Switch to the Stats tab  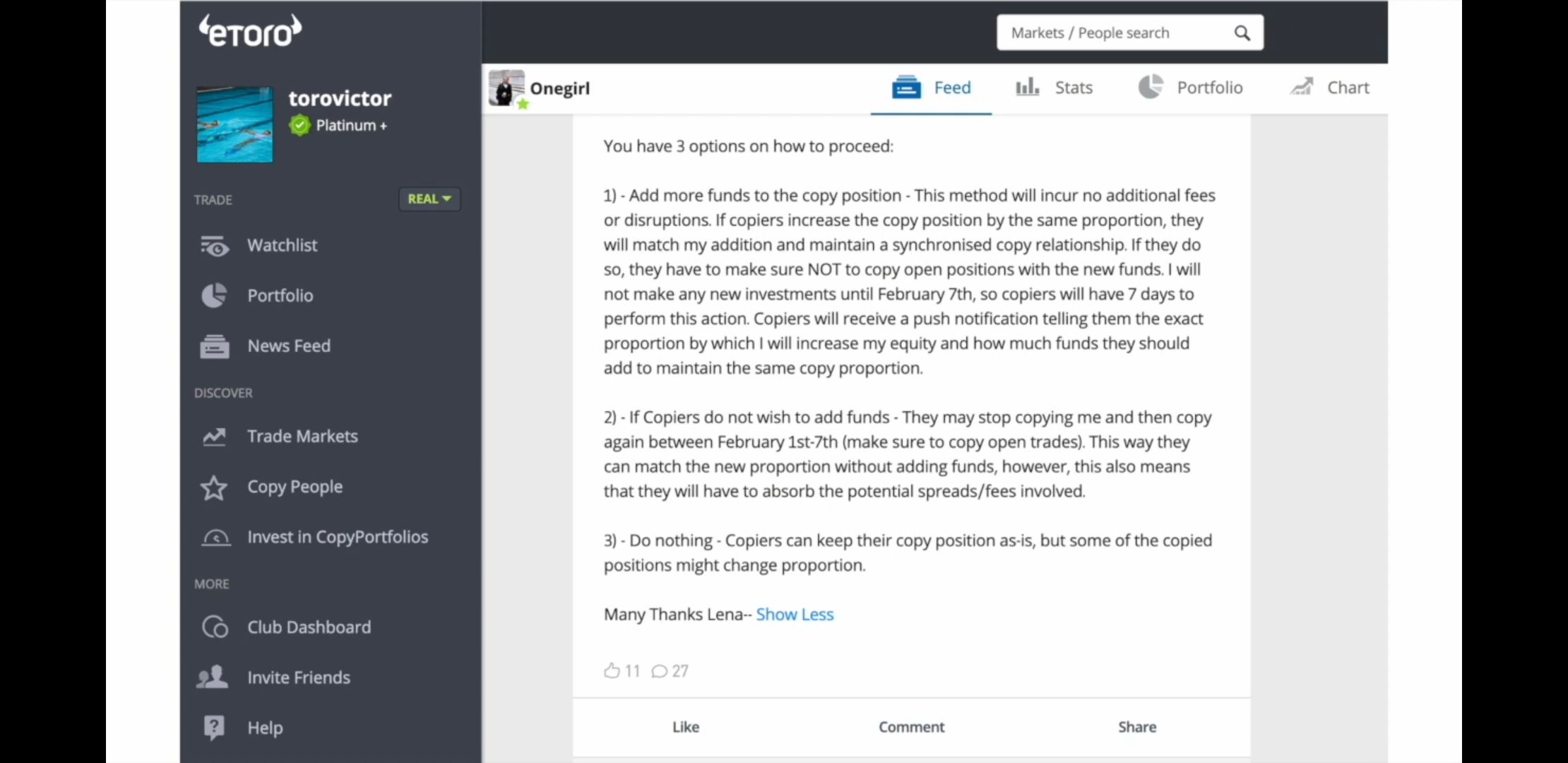pyautogui.click(x=1055, y=88)
